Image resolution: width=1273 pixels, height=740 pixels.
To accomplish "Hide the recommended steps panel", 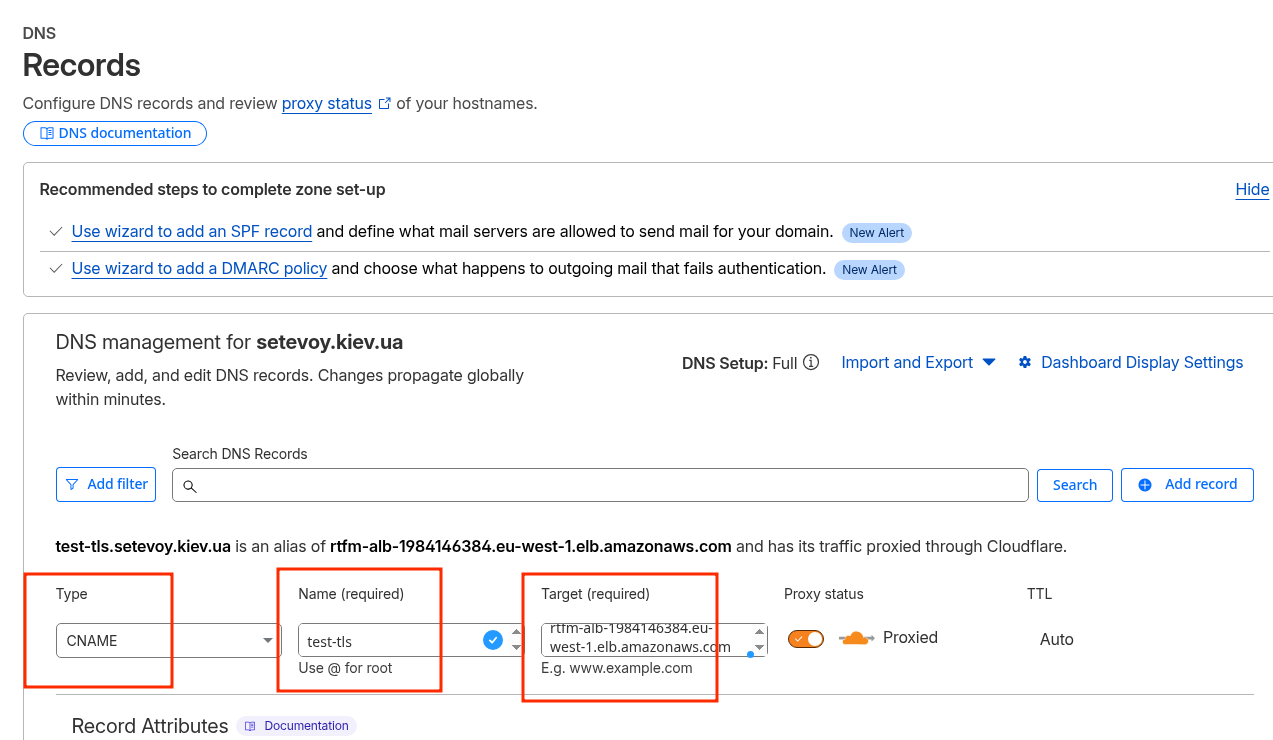I will click(x=1252, y=189).
